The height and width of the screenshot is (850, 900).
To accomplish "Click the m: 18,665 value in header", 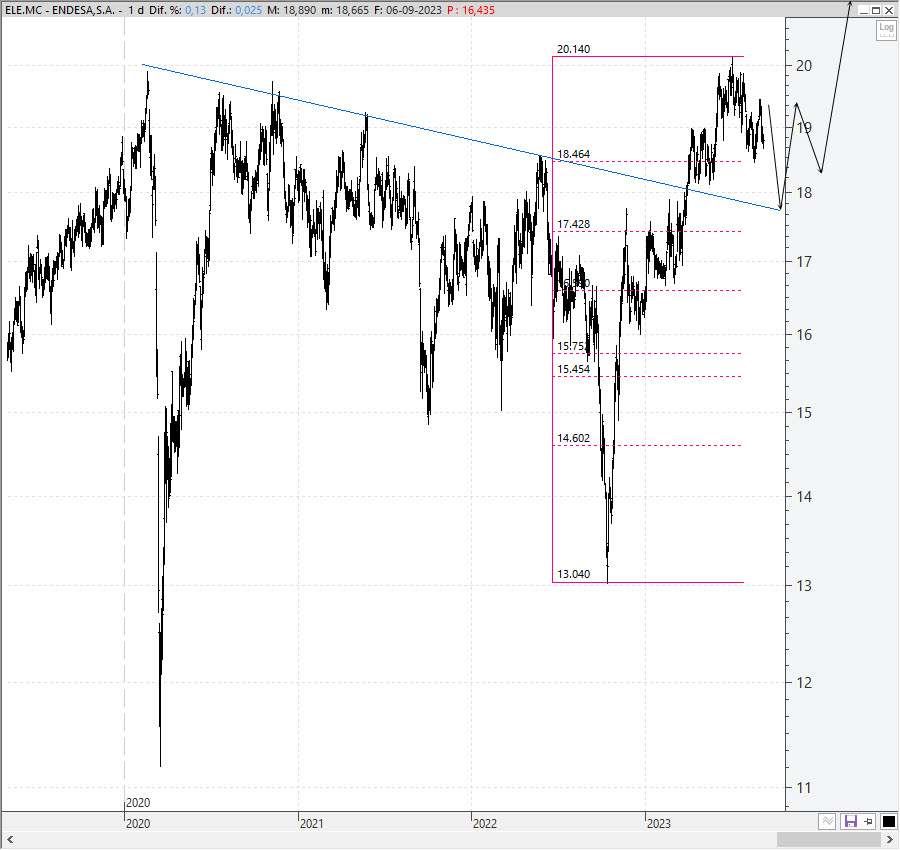I will pos(344,10).
